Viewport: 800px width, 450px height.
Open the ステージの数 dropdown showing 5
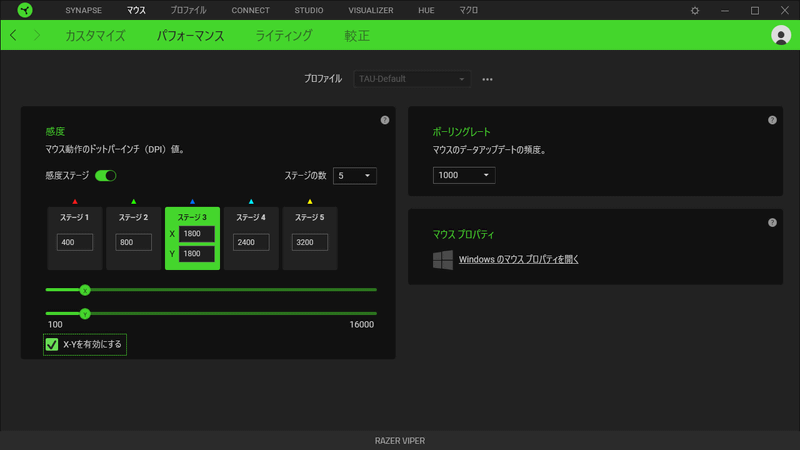(x=355, y=176)
